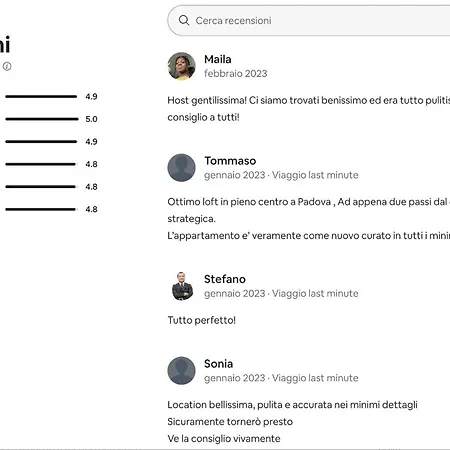Viewport: 450px width, 450px height.
Task: Click the rating bar showing 5.0
Action: point(42,119)
